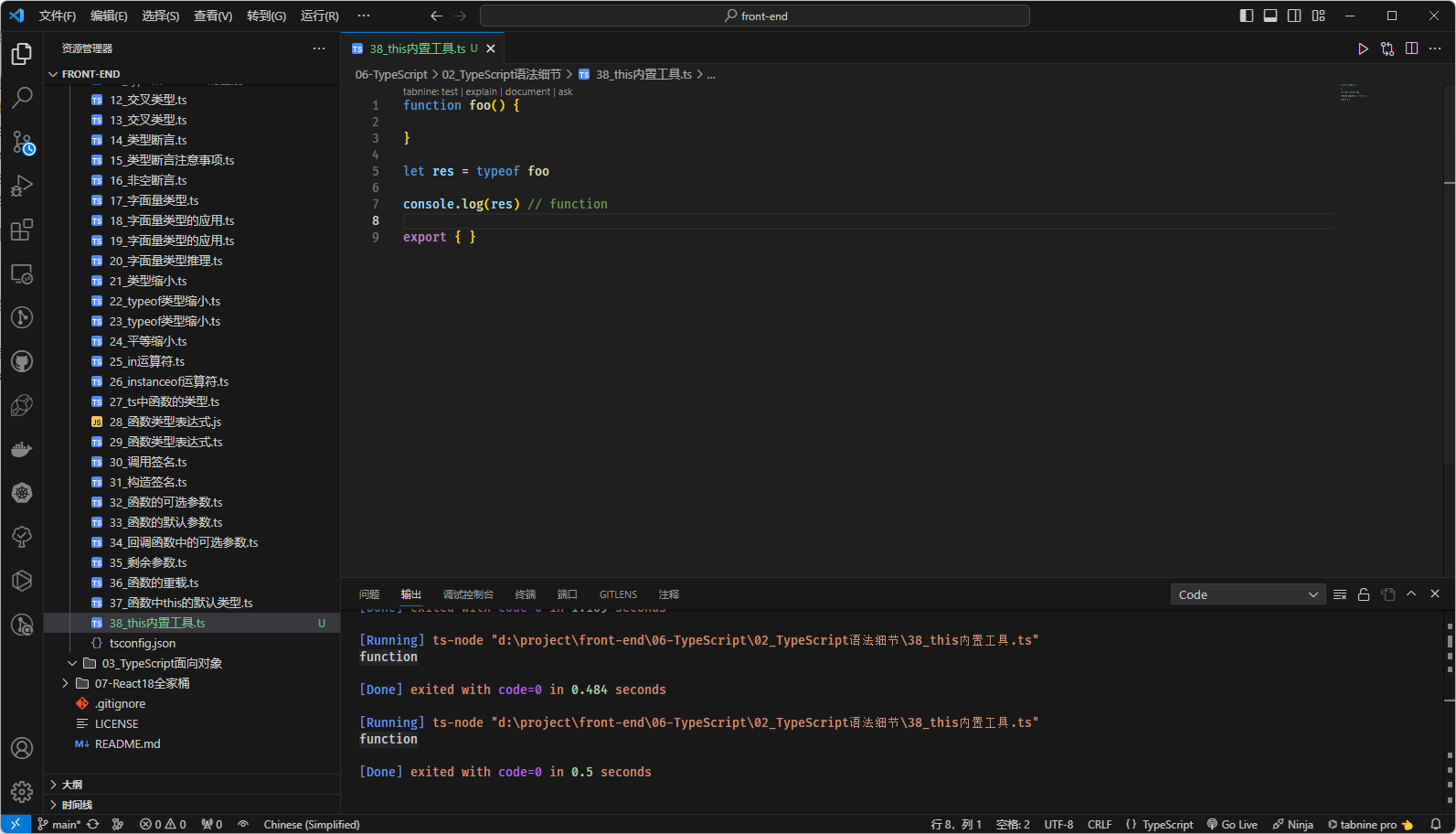The image size is (1456, 834).
Task: Open the Docker view icon
Action: click(22, 449)
